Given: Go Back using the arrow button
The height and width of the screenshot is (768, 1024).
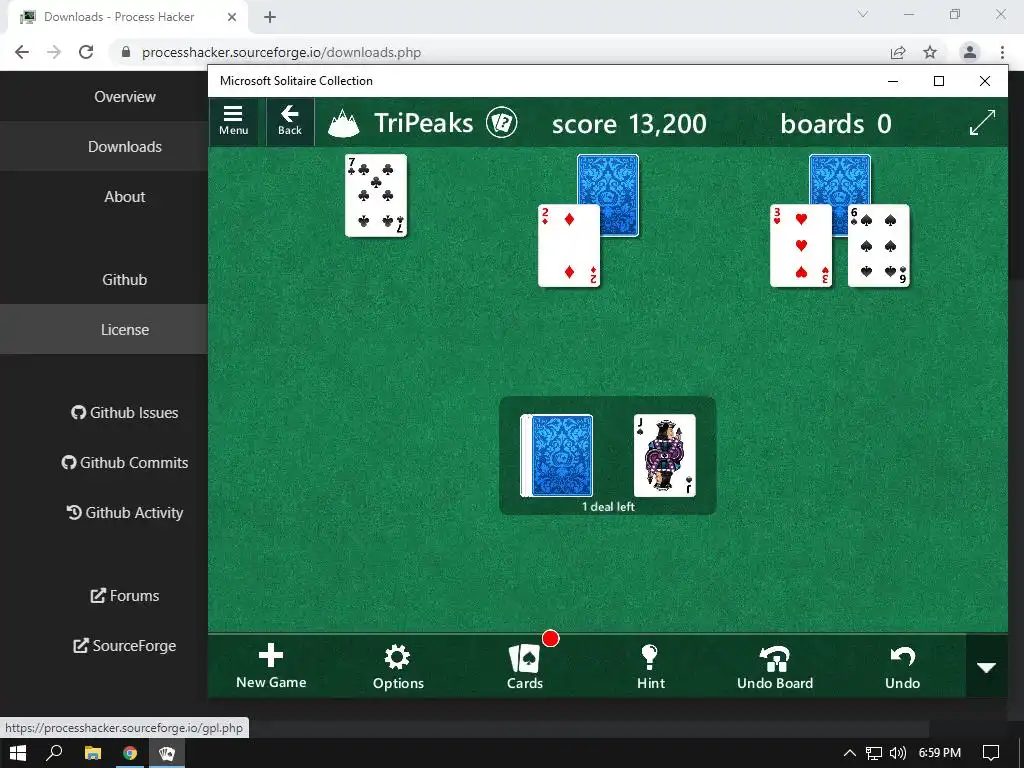Looking at the screenshot, I should 289,121.
